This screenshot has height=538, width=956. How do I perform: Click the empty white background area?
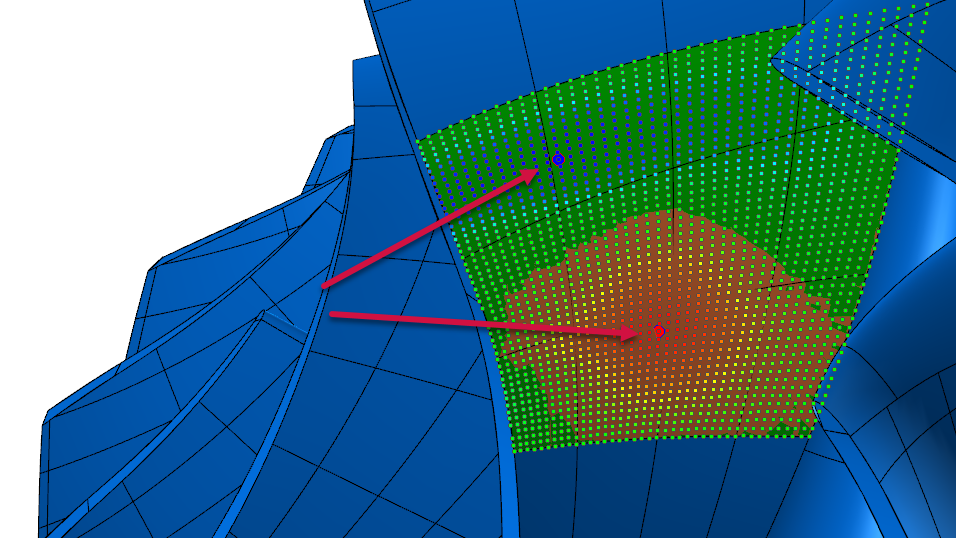[150, 80]
